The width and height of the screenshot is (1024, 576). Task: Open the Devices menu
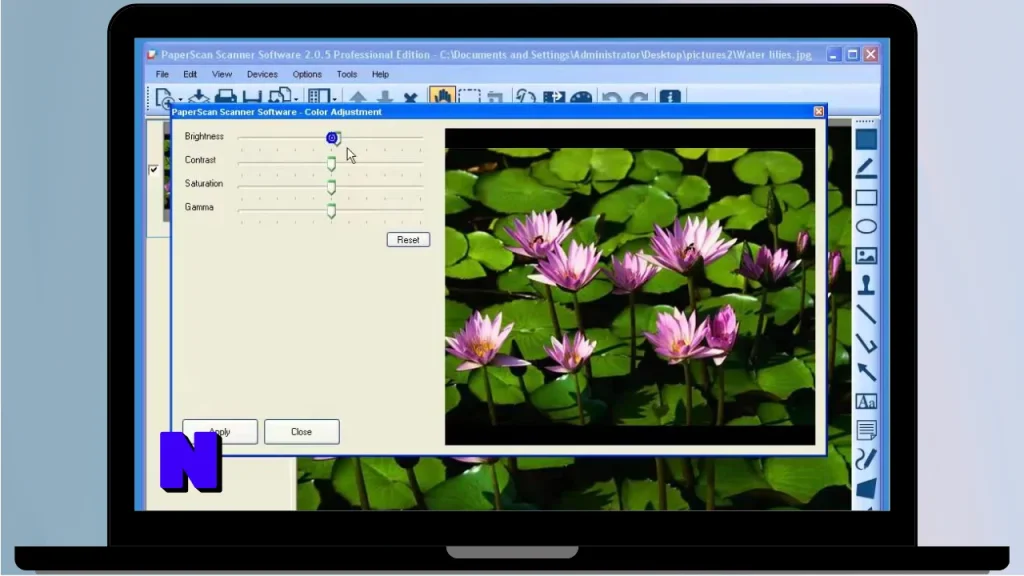point(262,74)
